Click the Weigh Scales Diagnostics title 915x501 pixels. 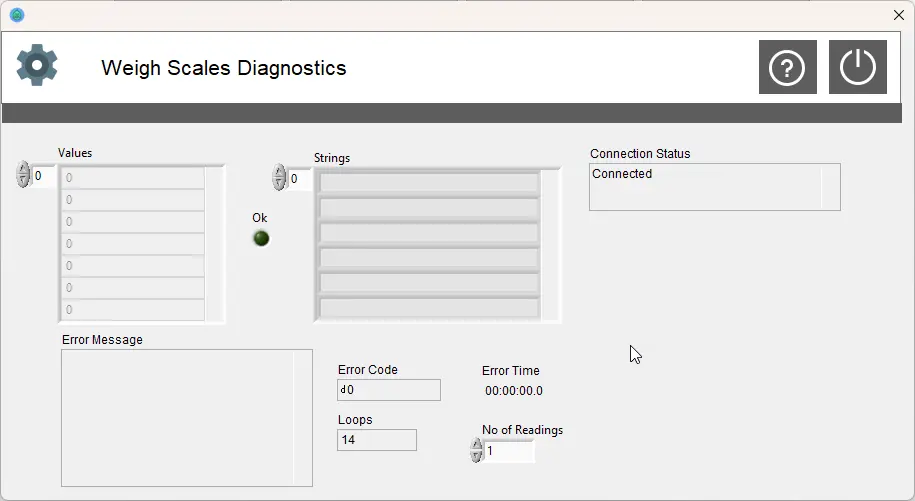tap(223, 68)
